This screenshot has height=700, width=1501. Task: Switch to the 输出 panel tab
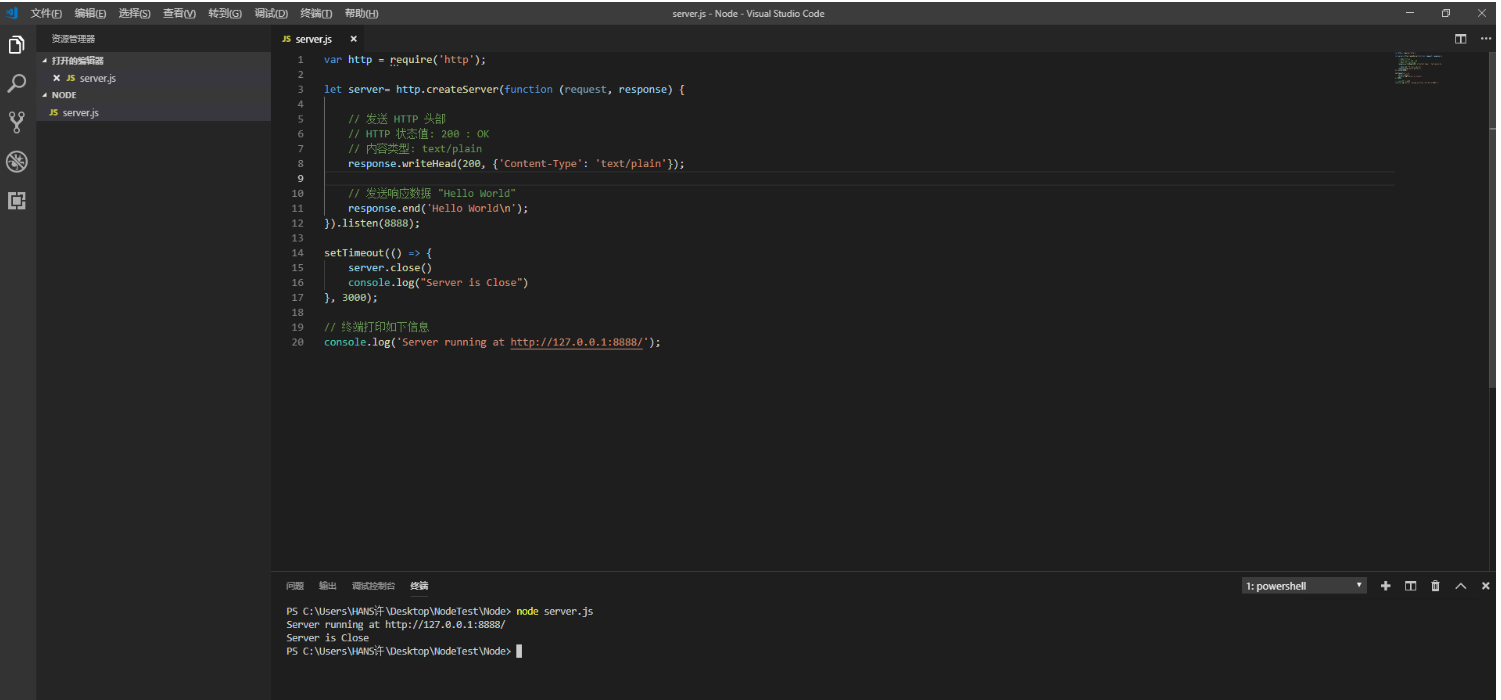point(328,586)
